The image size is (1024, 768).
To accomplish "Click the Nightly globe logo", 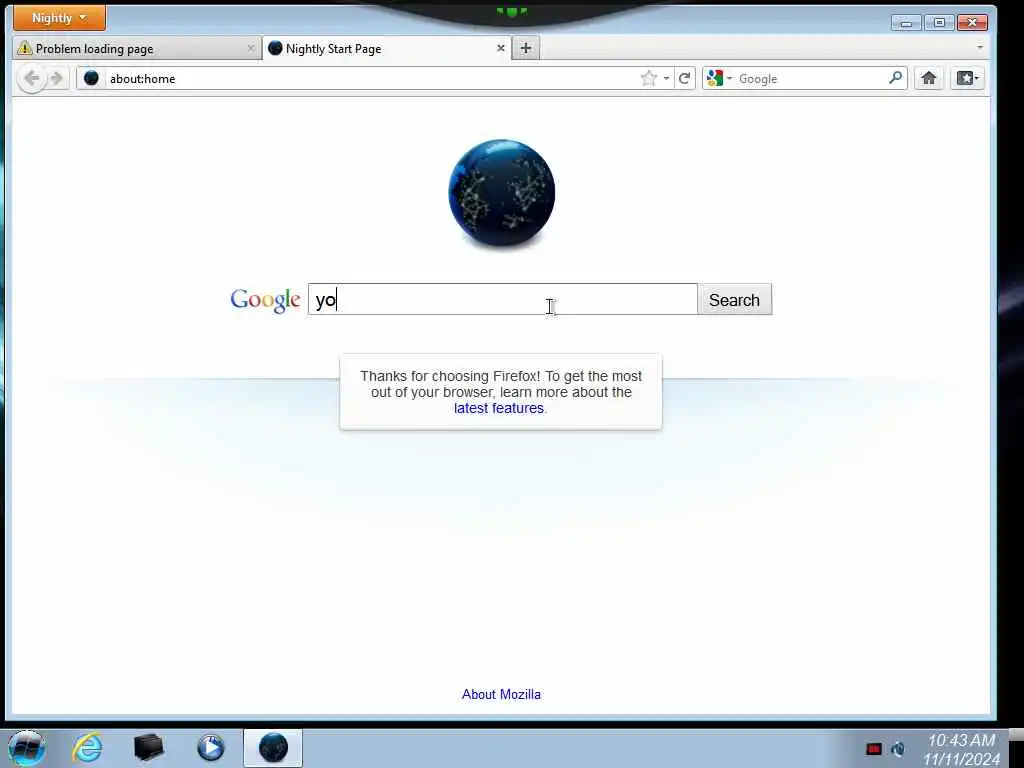I will coord(502,193).
